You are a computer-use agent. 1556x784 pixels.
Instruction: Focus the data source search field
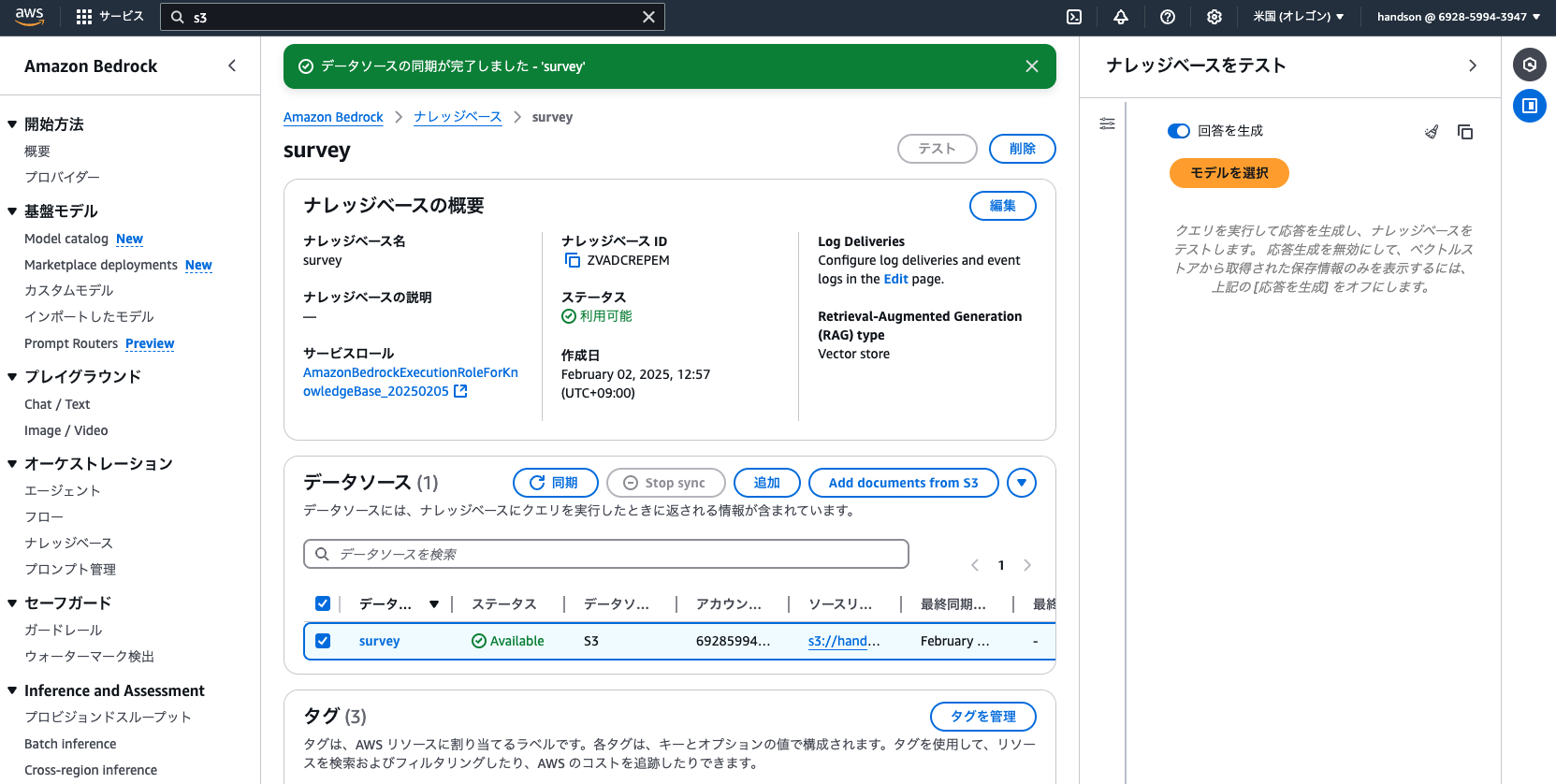pos(606,554)
